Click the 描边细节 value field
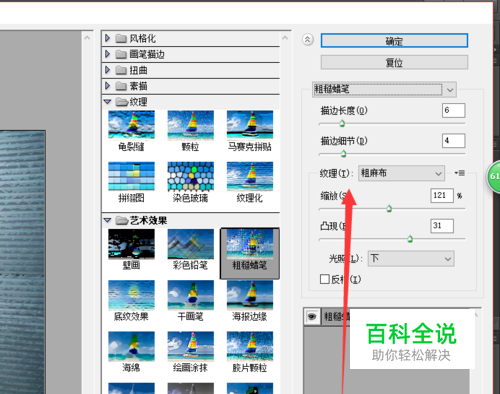Image resolution: width=500 pixels, height=394 pixels. (453, 141)
